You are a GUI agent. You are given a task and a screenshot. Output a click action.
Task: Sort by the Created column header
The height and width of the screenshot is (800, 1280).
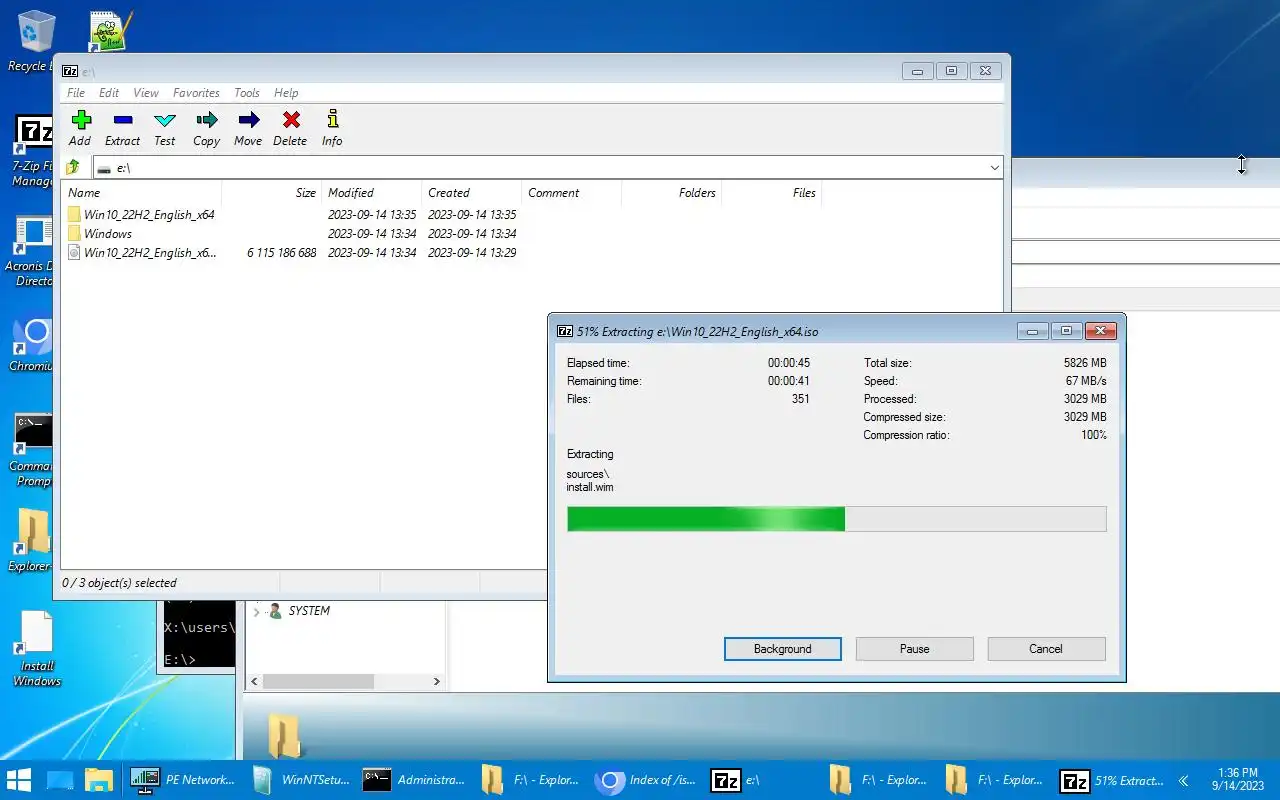(471, 193)
